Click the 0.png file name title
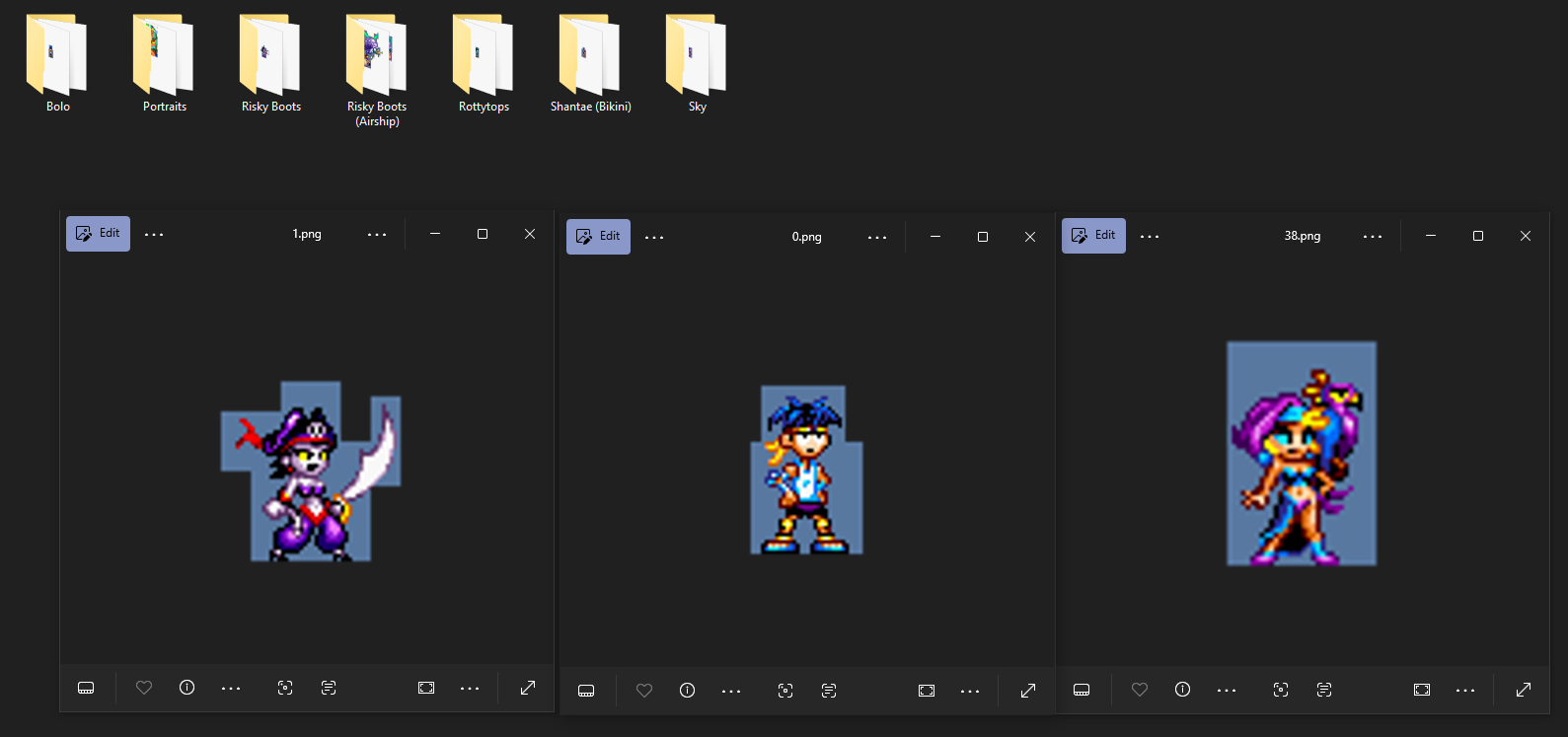 pyautogui.click(x=806, y=238)
